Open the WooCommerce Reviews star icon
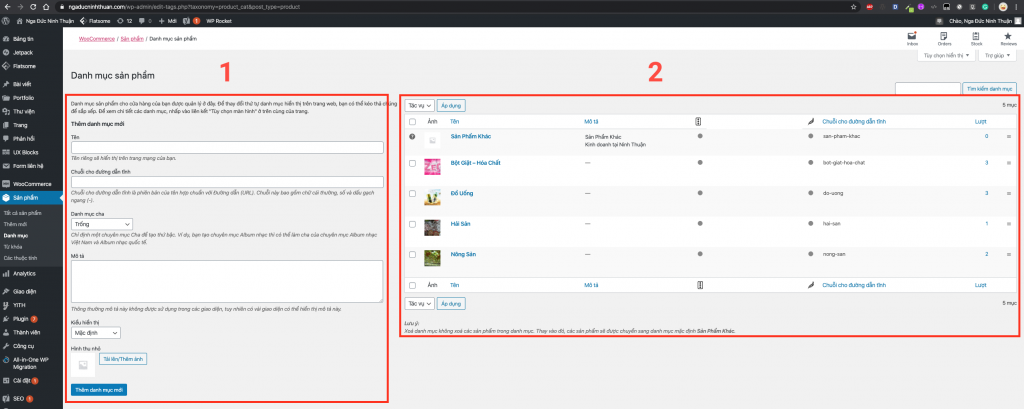Screen dimensions: 1024x409 click(x=1008, y=37)
